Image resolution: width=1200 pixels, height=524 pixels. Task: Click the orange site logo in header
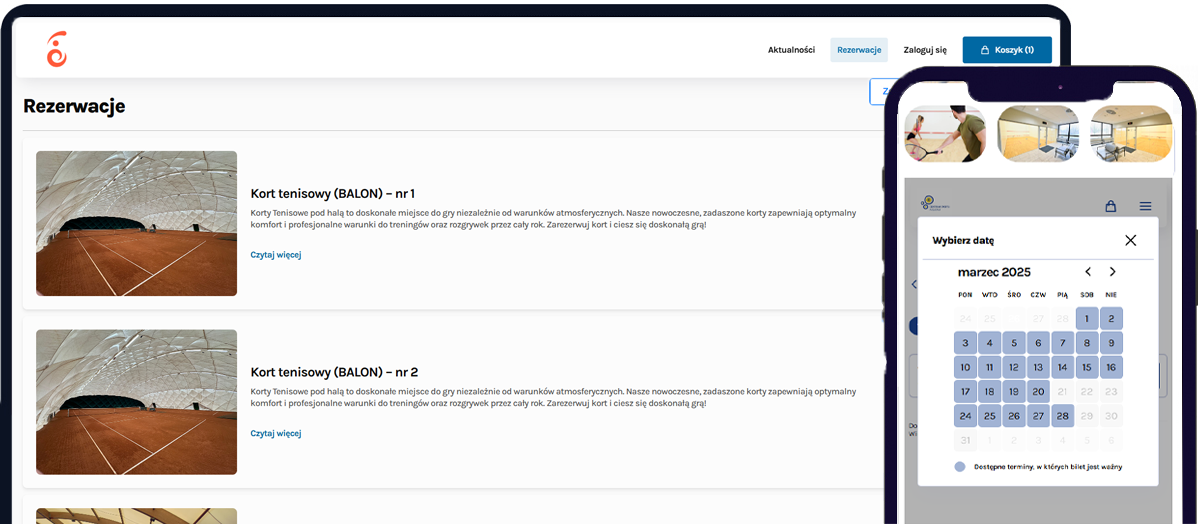[x=57, y=49]
